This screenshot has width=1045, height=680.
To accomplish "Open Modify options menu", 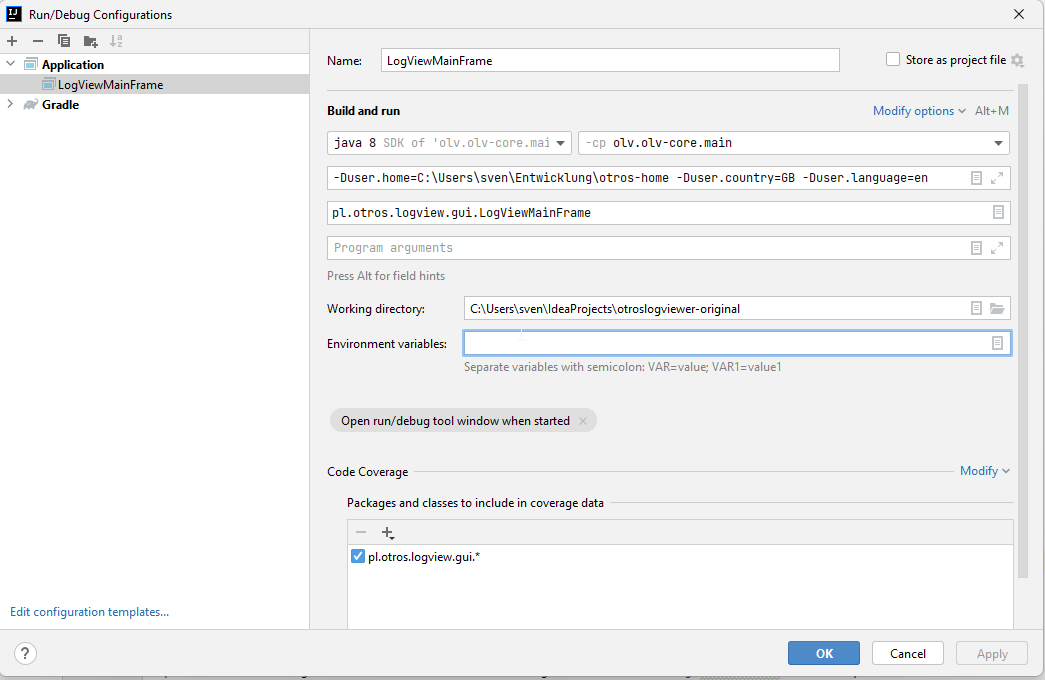I will (x=913, y=111).
